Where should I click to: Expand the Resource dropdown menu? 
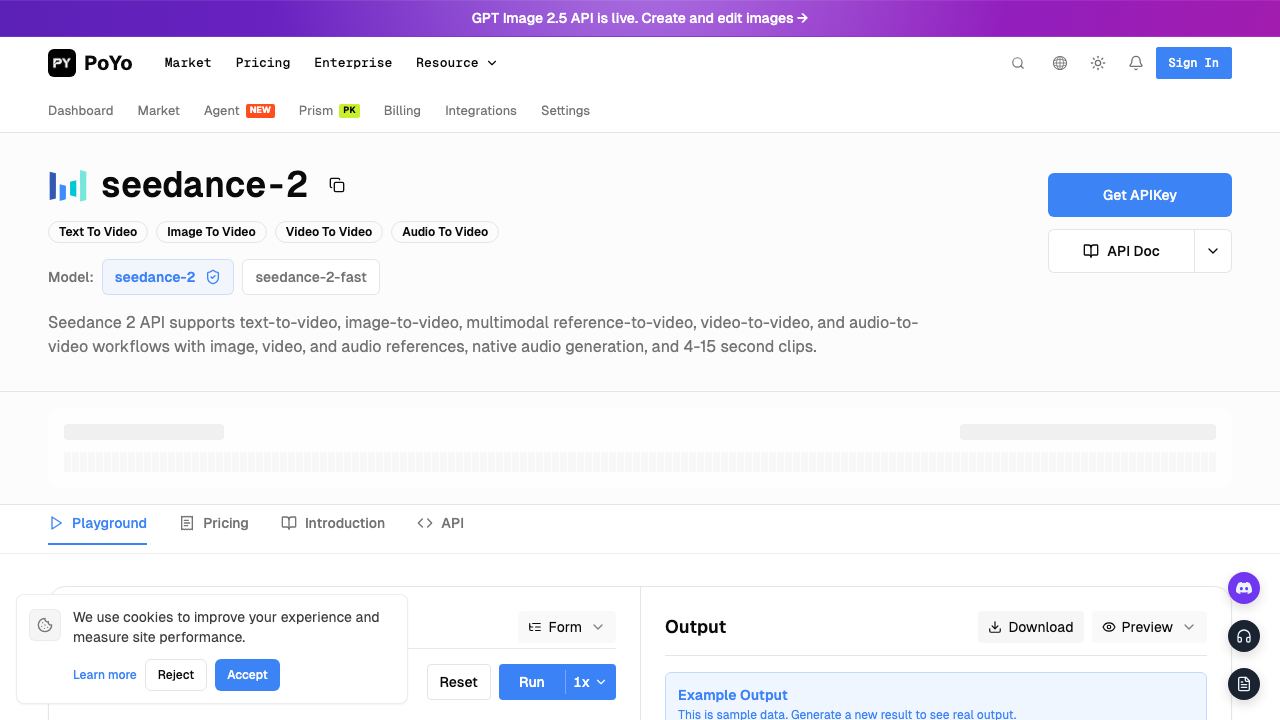pyautogui.click(x=456, y=63)
